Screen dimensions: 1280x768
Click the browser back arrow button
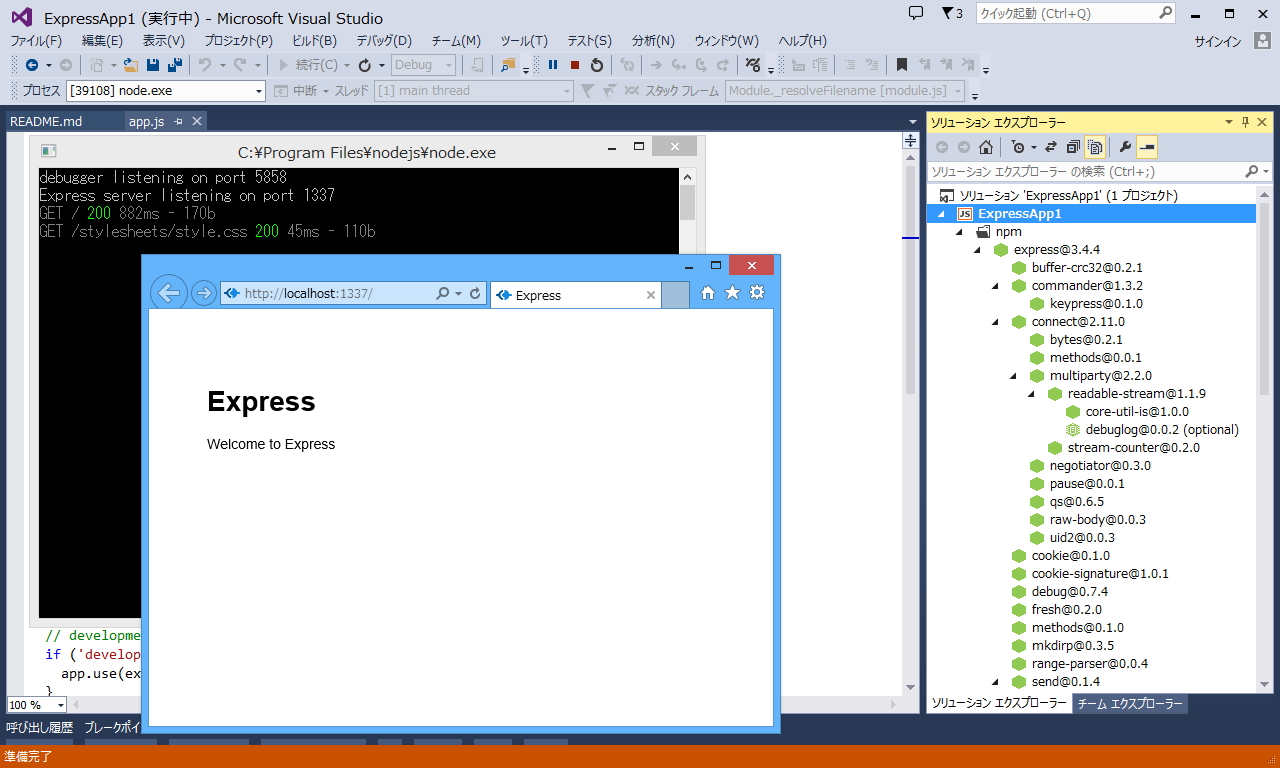(x=169, y=293)
